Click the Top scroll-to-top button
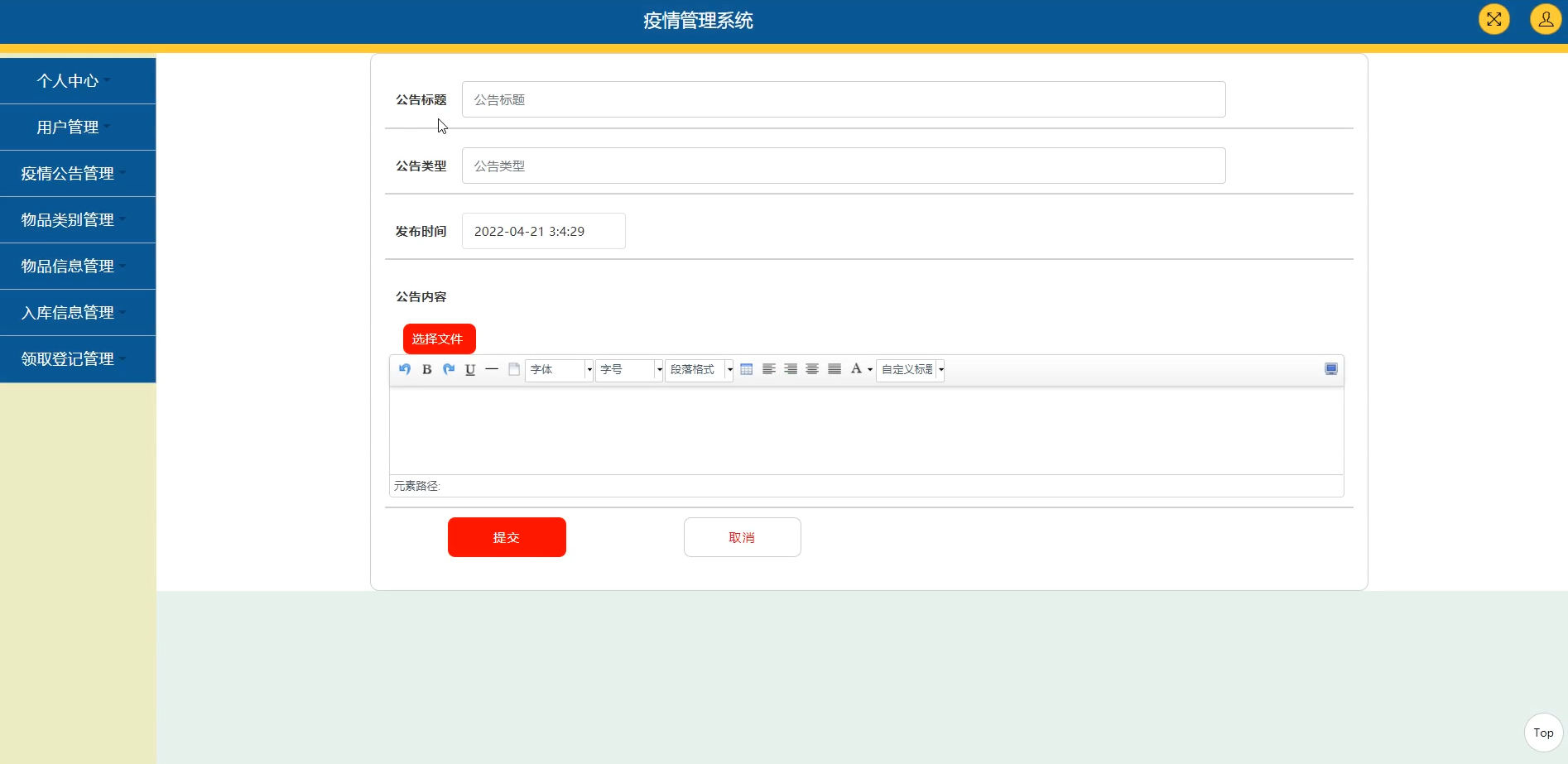This screenshot has height=764, width=1568. pyautogui.click(x=1544, y=733)
